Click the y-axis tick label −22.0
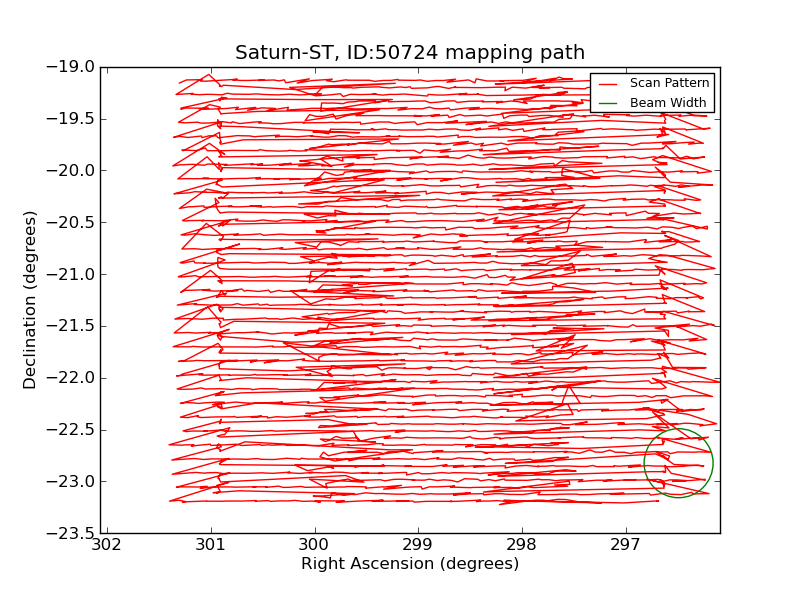Screen dimensions: 800x600 [x=70, y=378]
